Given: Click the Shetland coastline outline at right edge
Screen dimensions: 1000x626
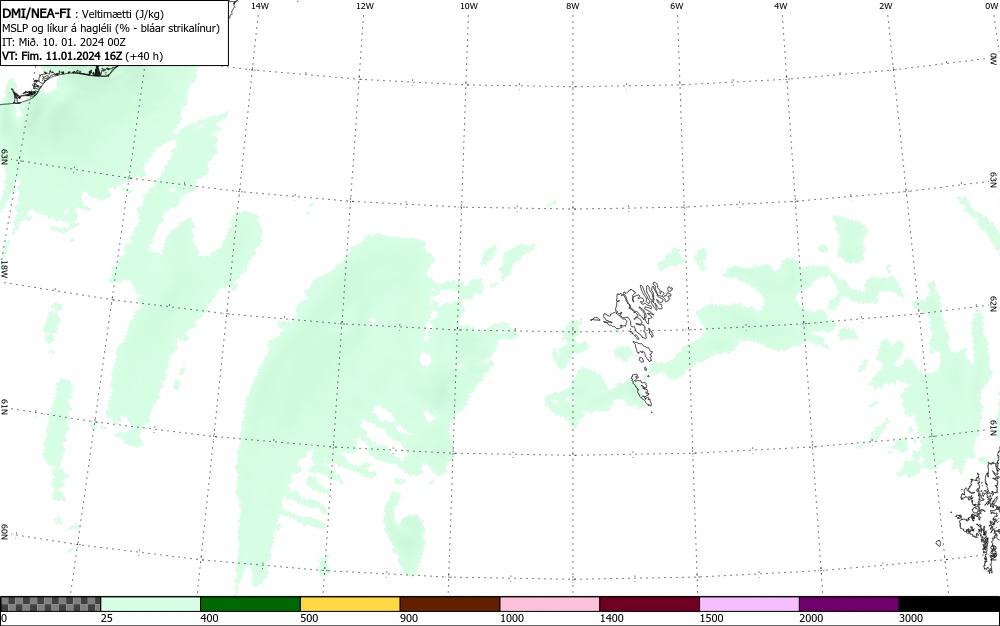Looking at the screenshot, I should 979,510.
